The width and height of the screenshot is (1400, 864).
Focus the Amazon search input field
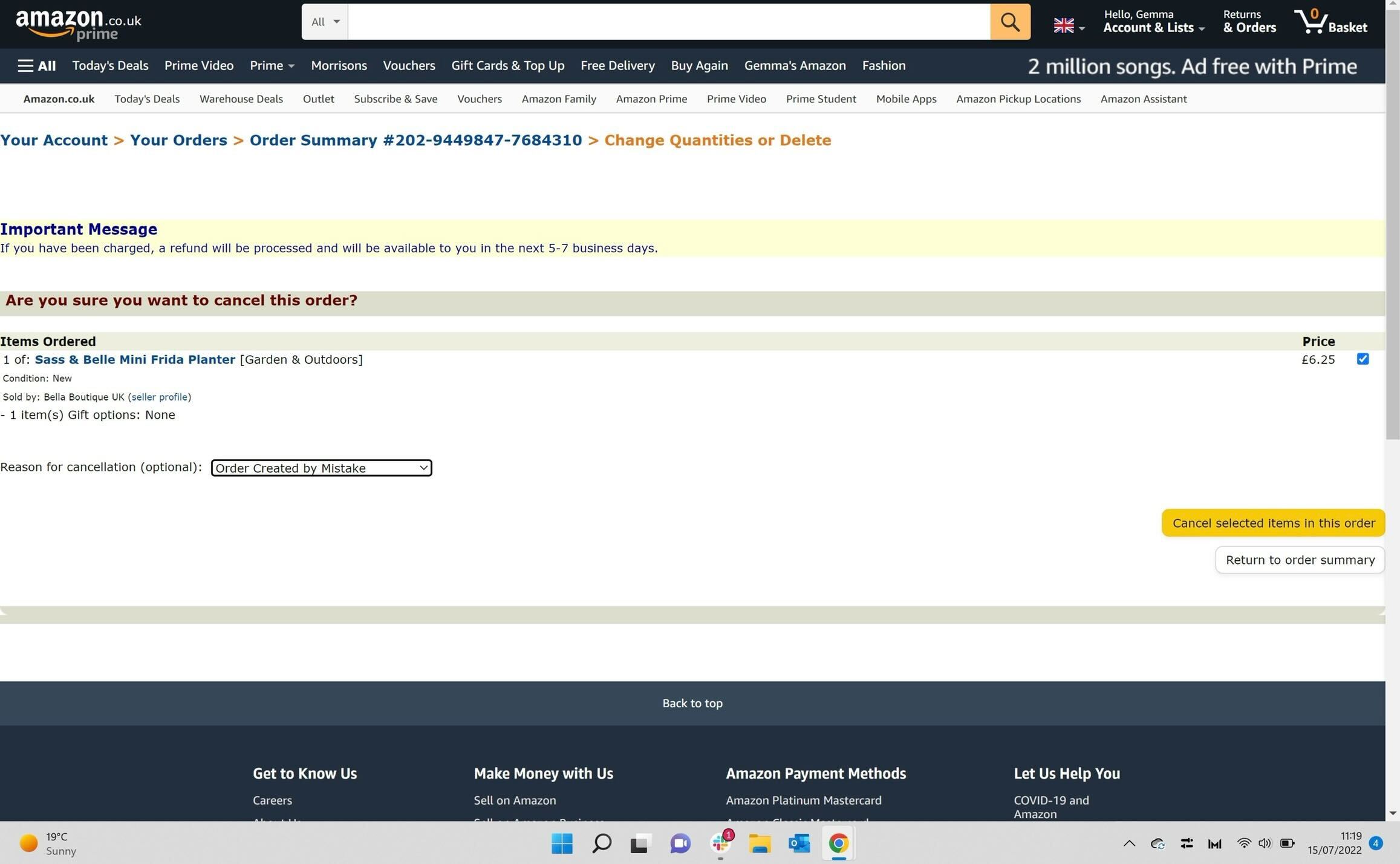pos(669,22)
